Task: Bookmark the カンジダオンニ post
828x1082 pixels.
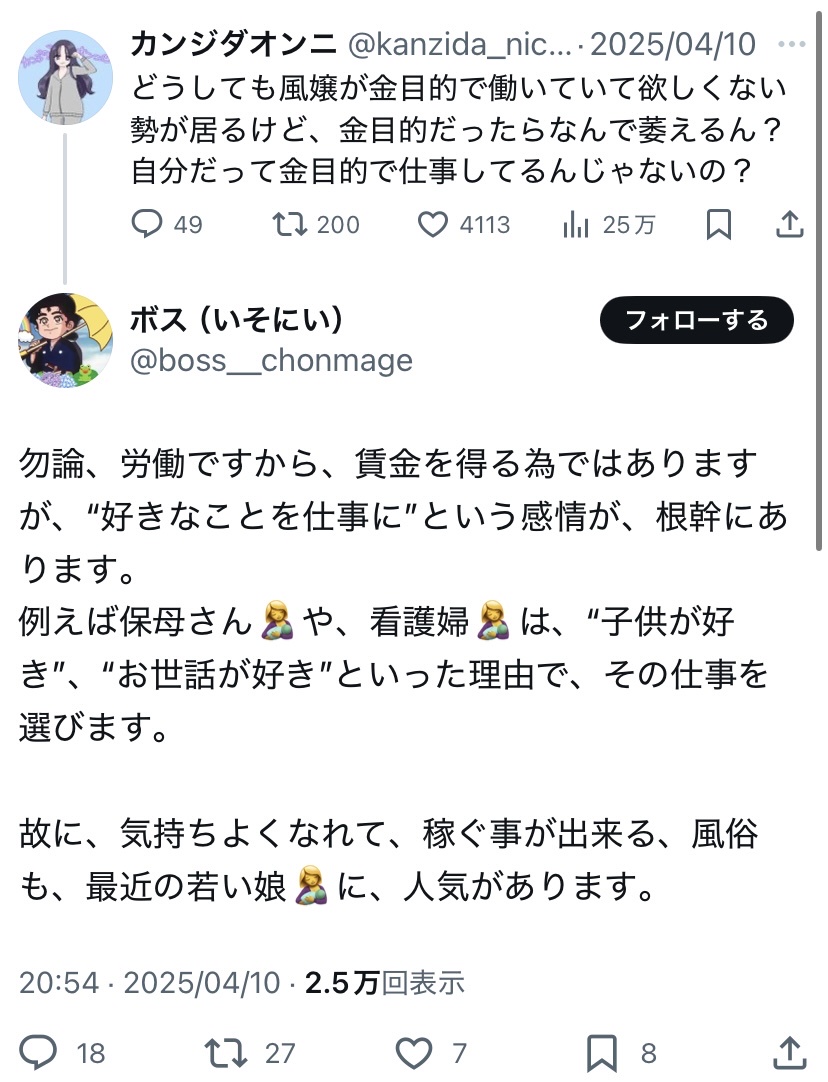Action: click(719, 225)
